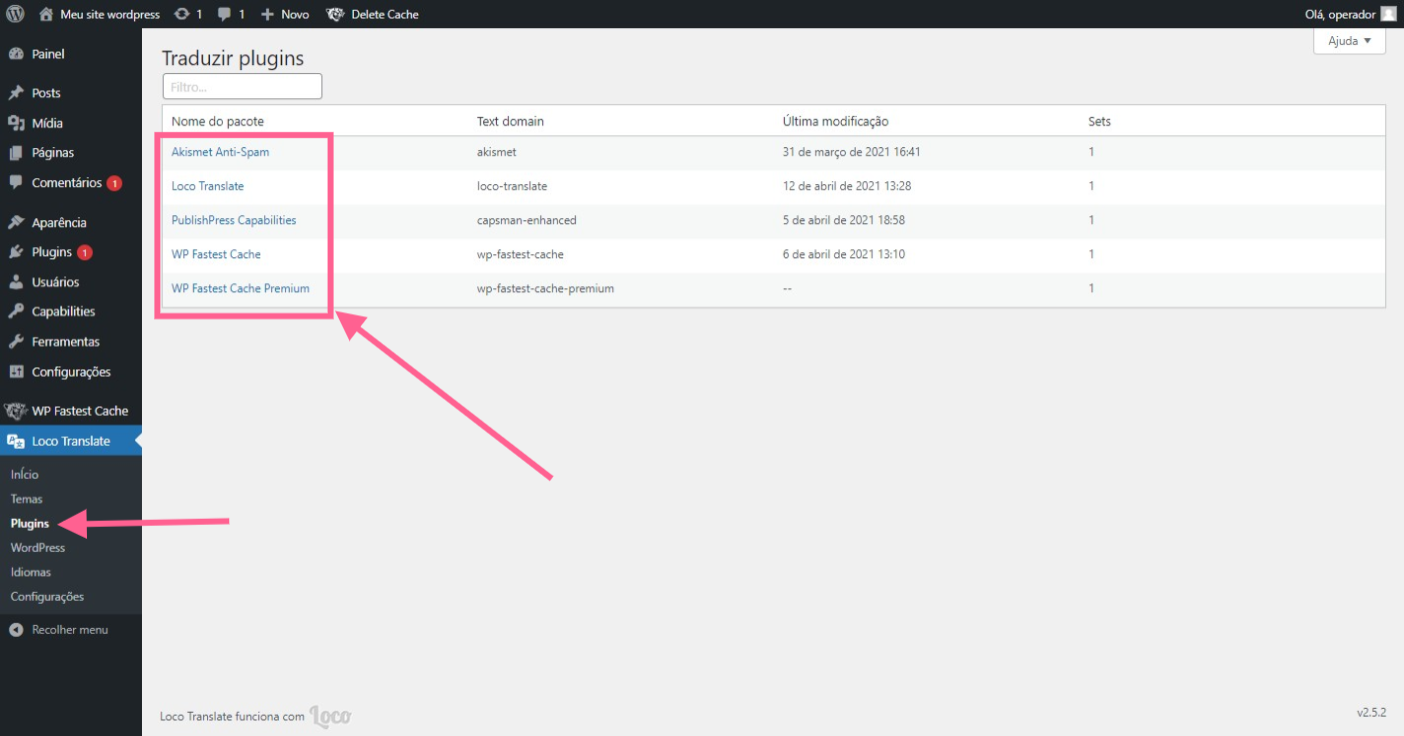1404x736 pixels.
Task: Click the Ferramentas wrench icon
Action: (x=16, y=341)
